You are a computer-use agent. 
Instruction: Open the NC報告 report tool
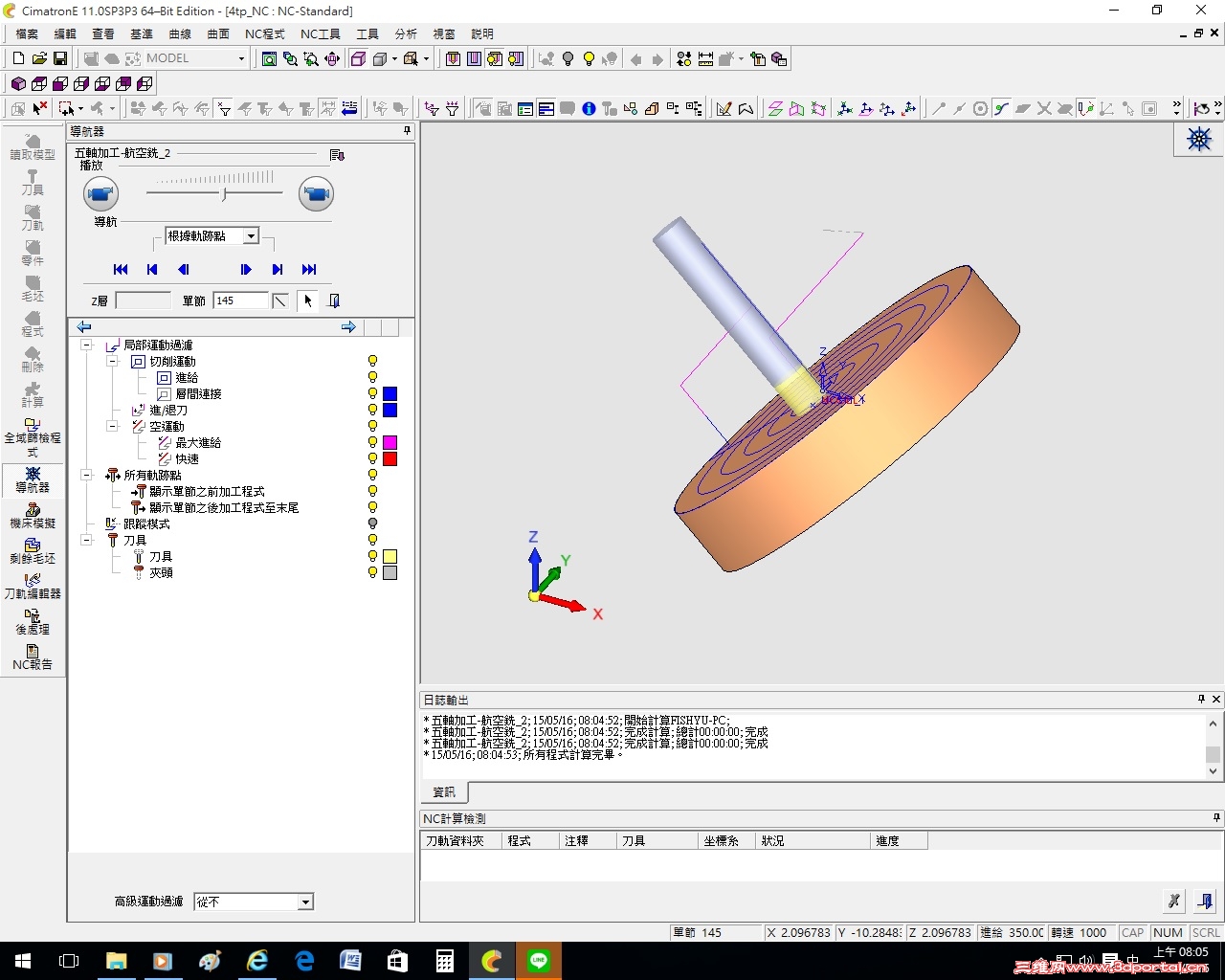click(33, 657)
